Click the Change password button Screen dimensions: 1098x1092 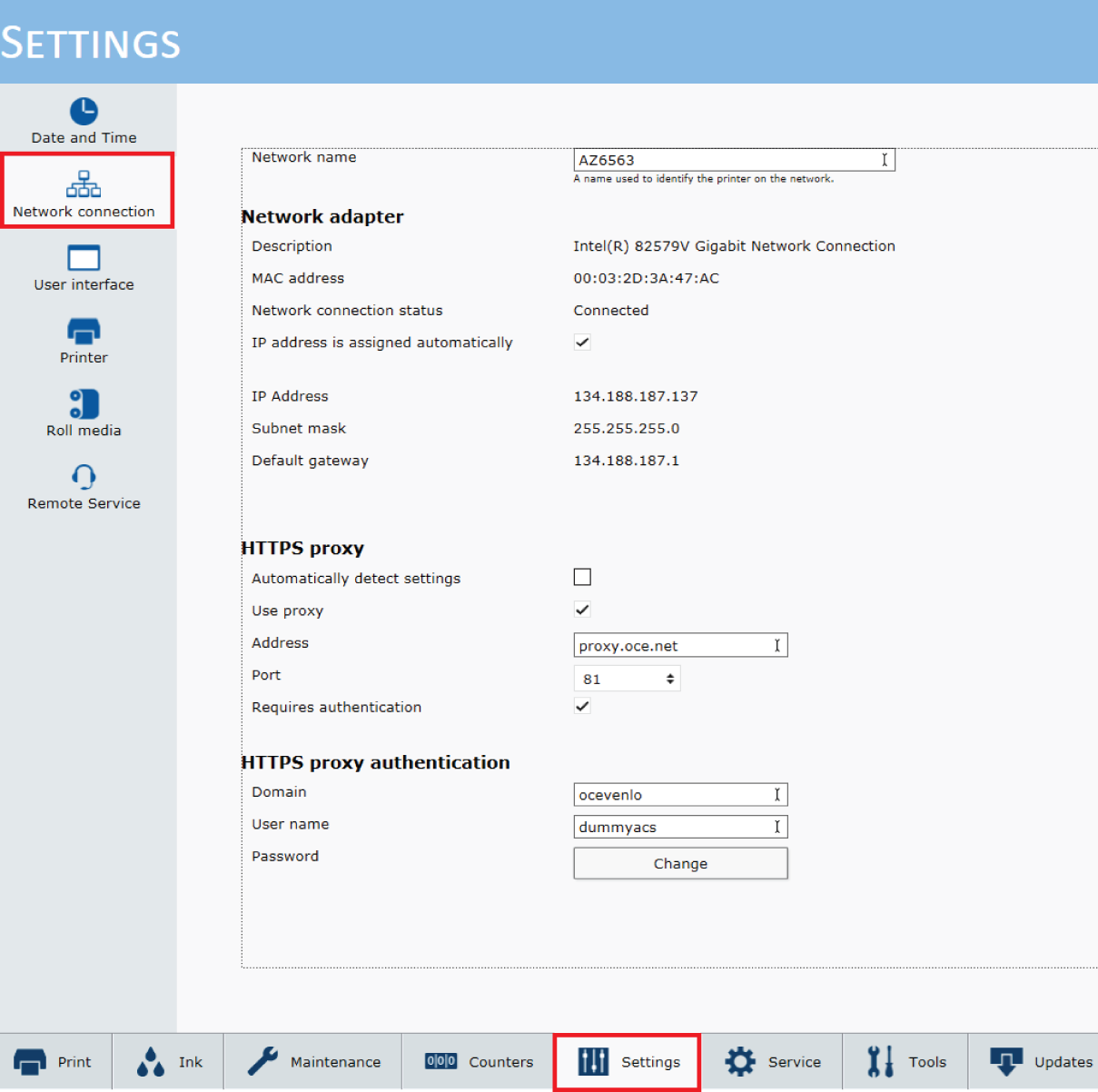point(680,863)
